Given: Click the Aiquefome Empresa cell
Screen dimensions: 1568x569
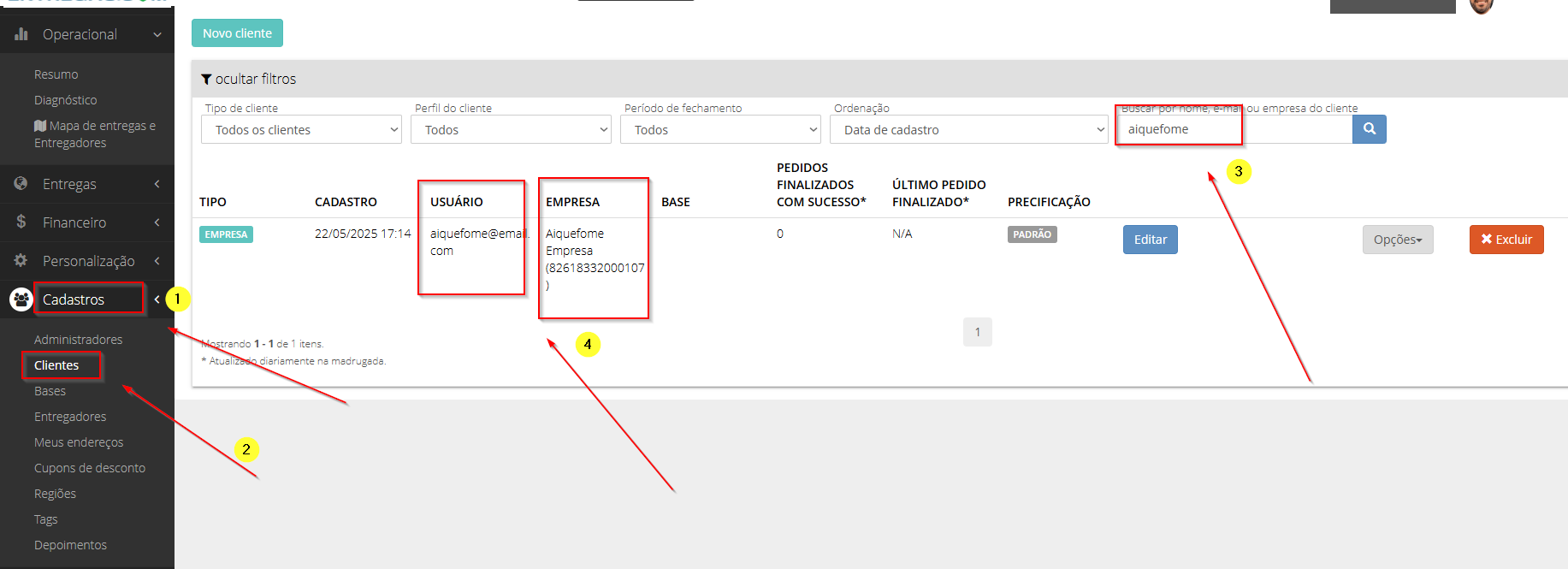Looking at the screenshot, I should point(595,259).
